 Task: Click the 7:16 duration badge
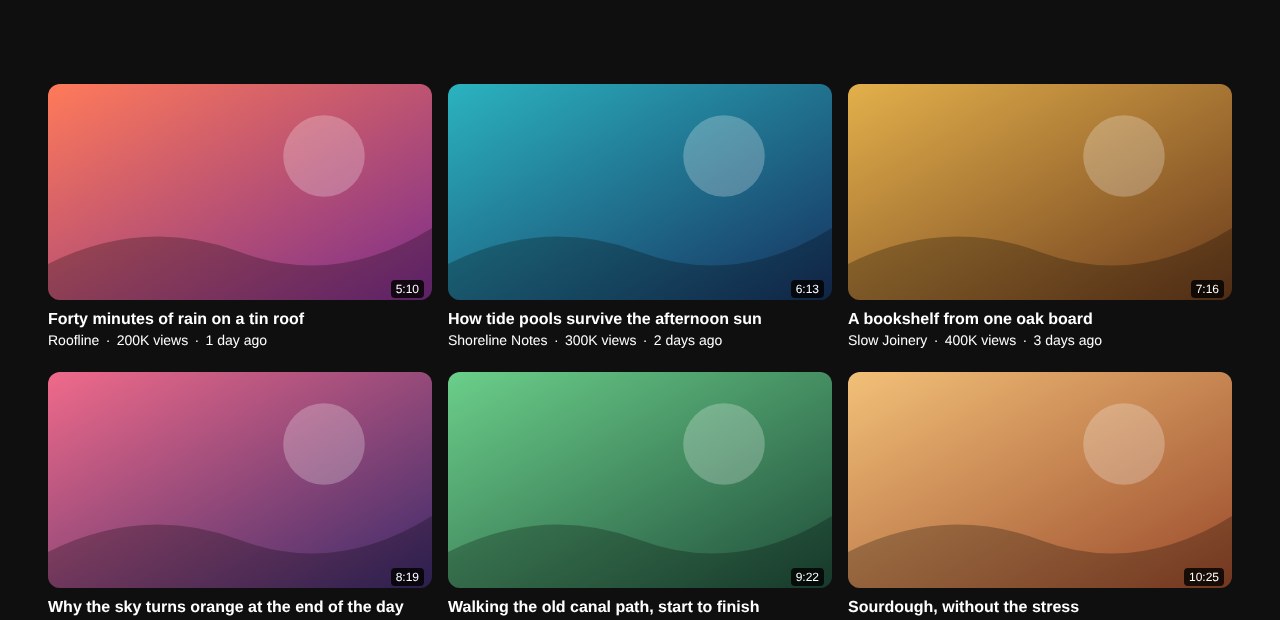1207,289
